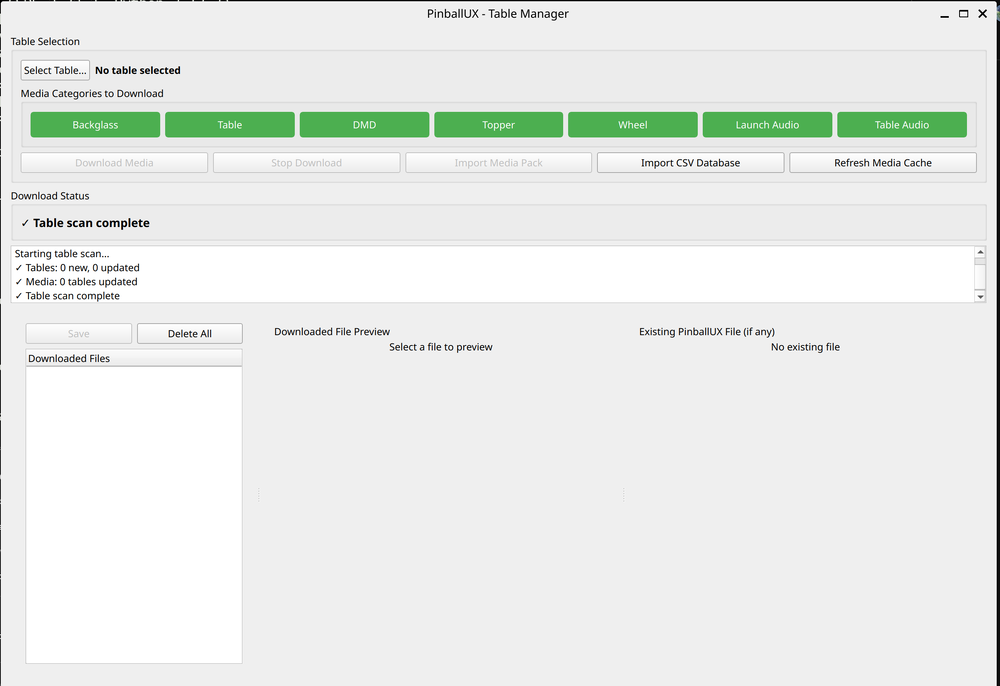
Task: Click log scrollbar up arrow
Action: [980, 252]
